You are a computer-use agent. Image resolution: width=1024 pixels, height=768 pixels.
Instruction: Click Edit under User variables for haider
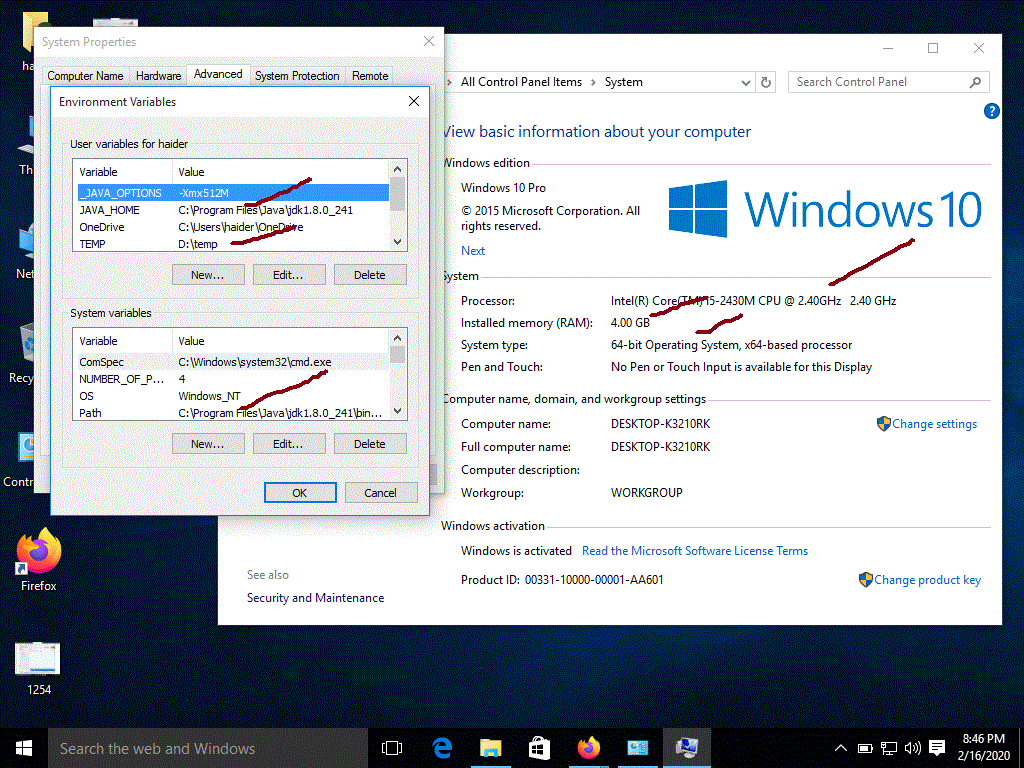pyautogui.click(x=289, y=275)
